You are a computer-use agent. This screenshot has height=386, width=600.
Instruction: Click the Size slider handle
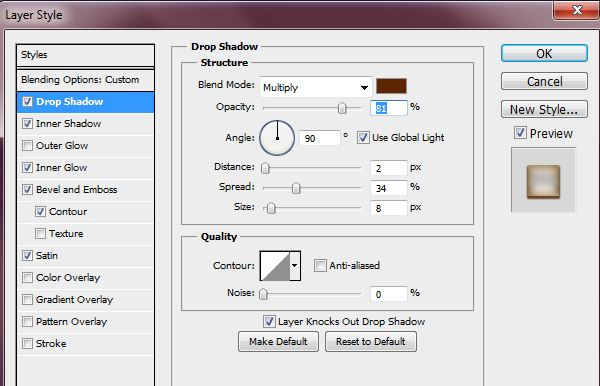(x=271, y=208)
